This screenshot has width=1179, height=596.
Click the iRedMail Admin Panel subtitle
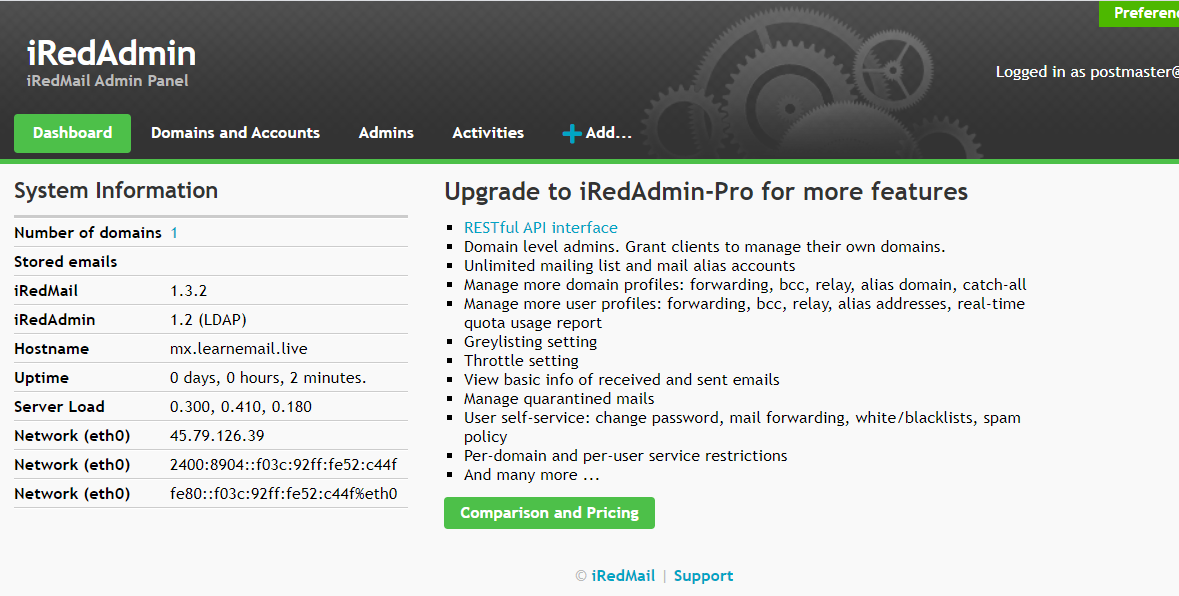point(107,81)
